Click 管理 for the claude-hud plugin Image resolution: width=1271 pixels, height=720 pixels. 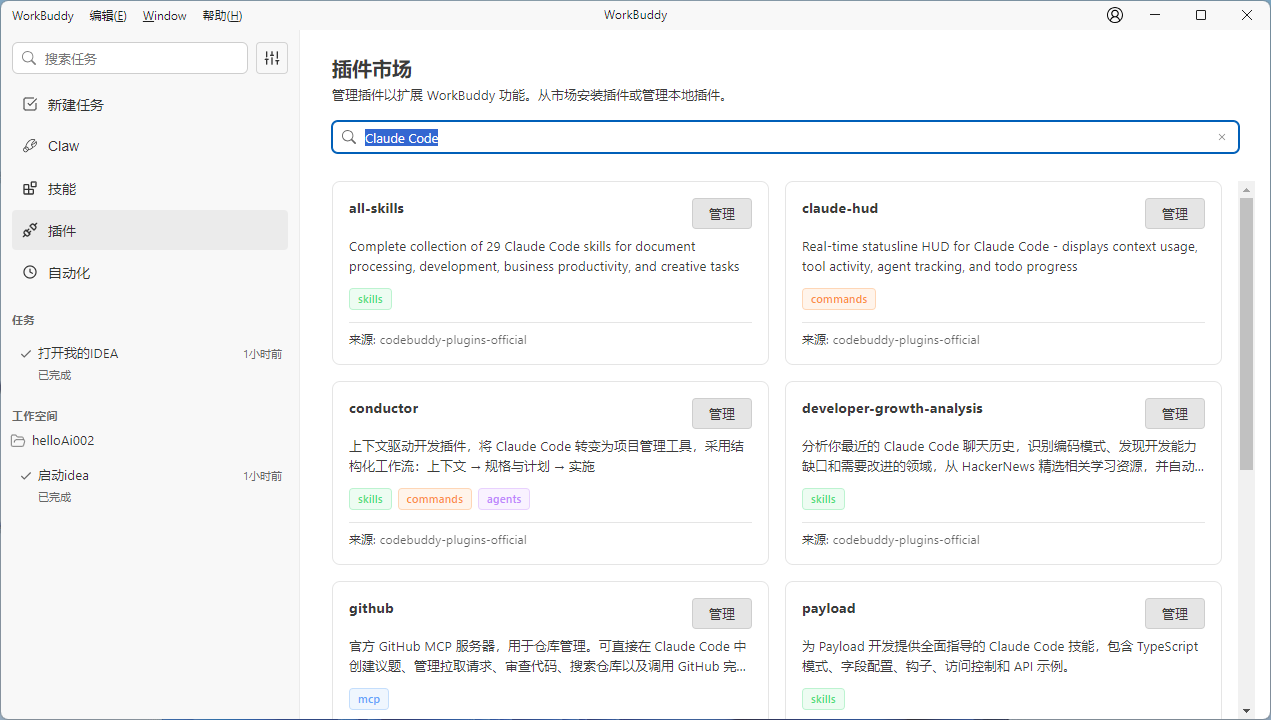coord(1175,213)
